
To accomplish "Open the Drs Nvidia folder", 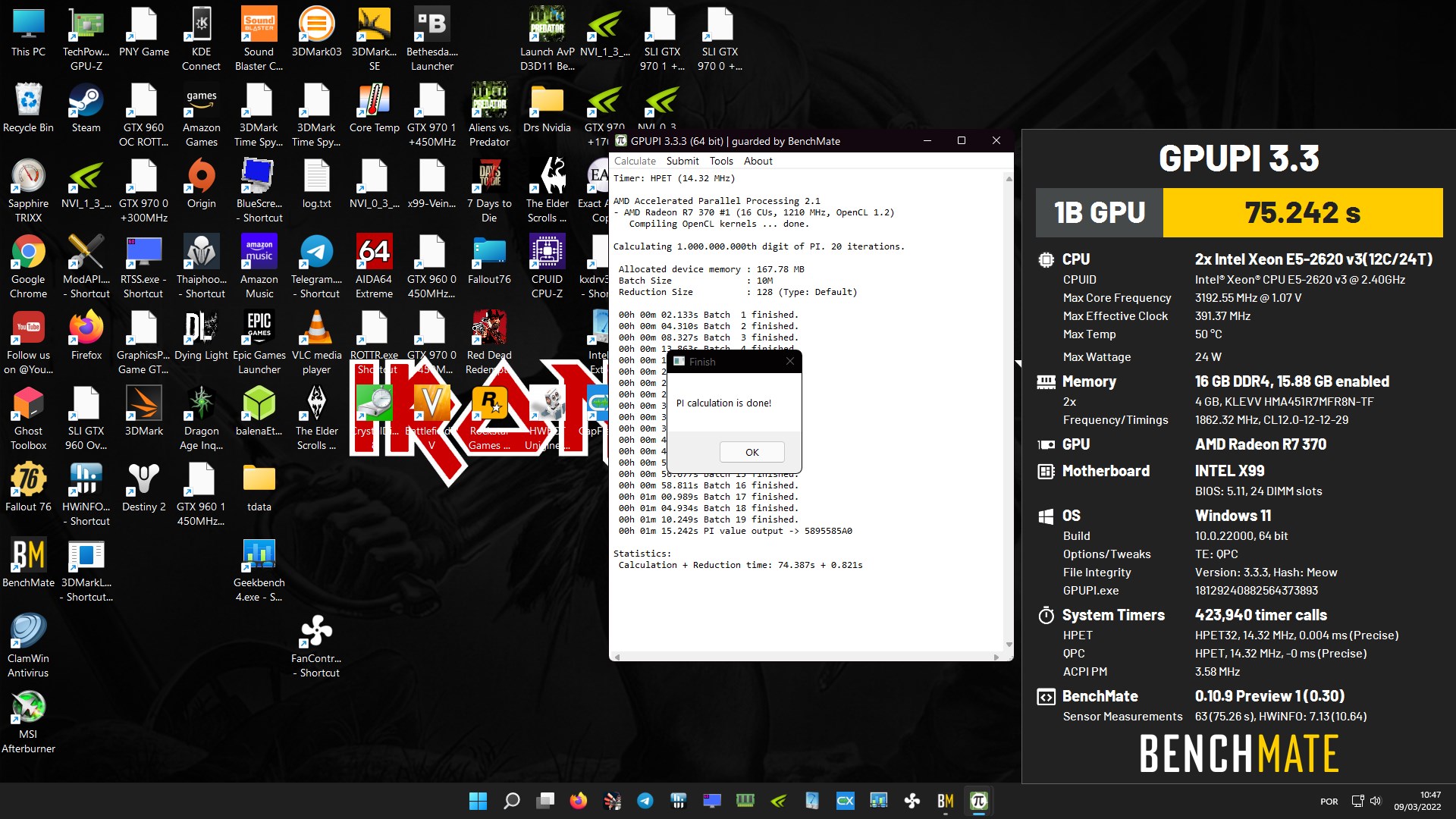I will [x=547, y=109].
